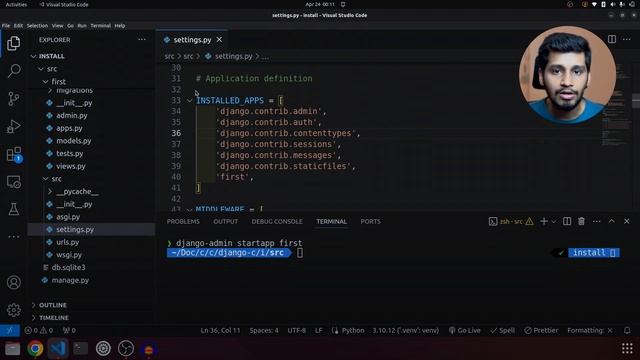Viewport: 640px width, 360px height.
Task: Show errors and warnings count
Action: 39,330
